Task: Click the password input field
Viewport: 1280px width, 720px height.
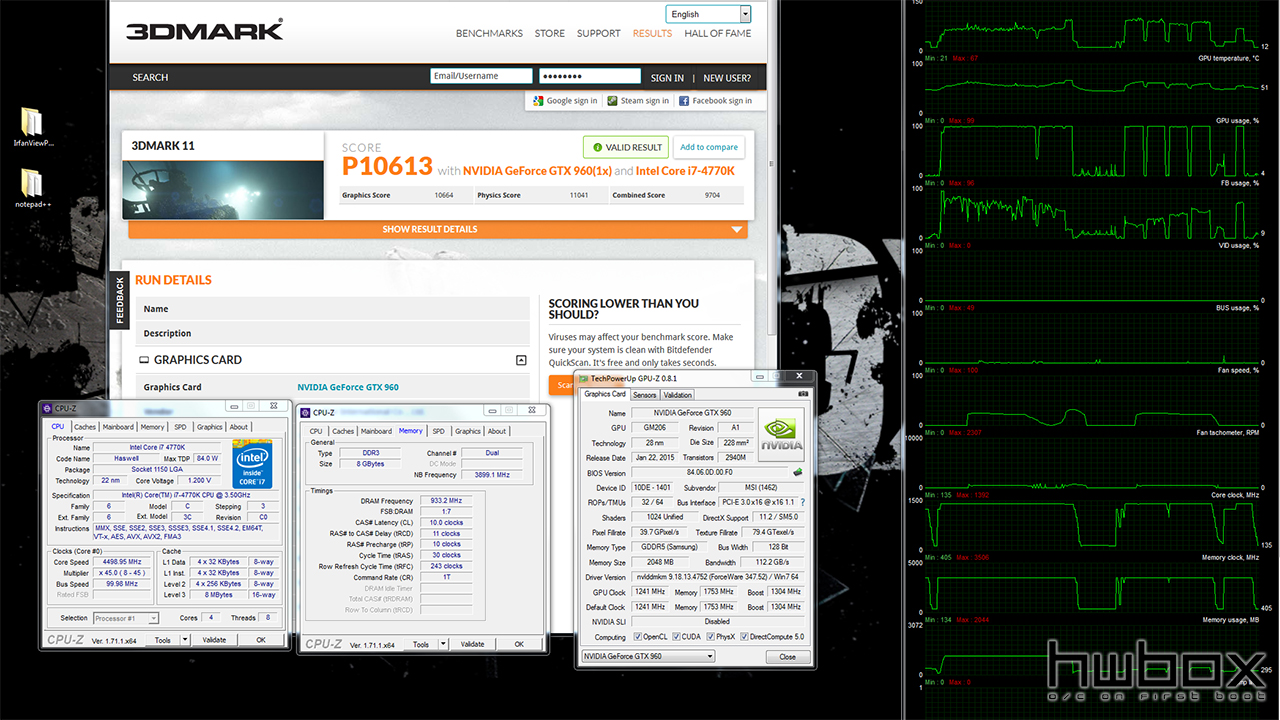Action: coord(590,76)
